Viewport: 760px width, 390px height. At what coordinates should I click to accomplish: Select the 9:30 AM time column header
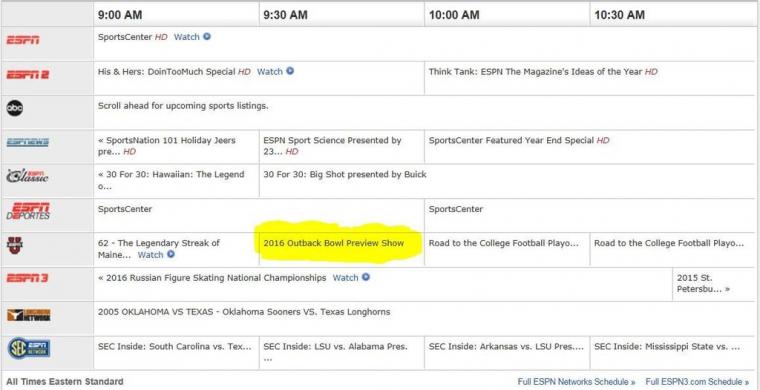point(285,15)
